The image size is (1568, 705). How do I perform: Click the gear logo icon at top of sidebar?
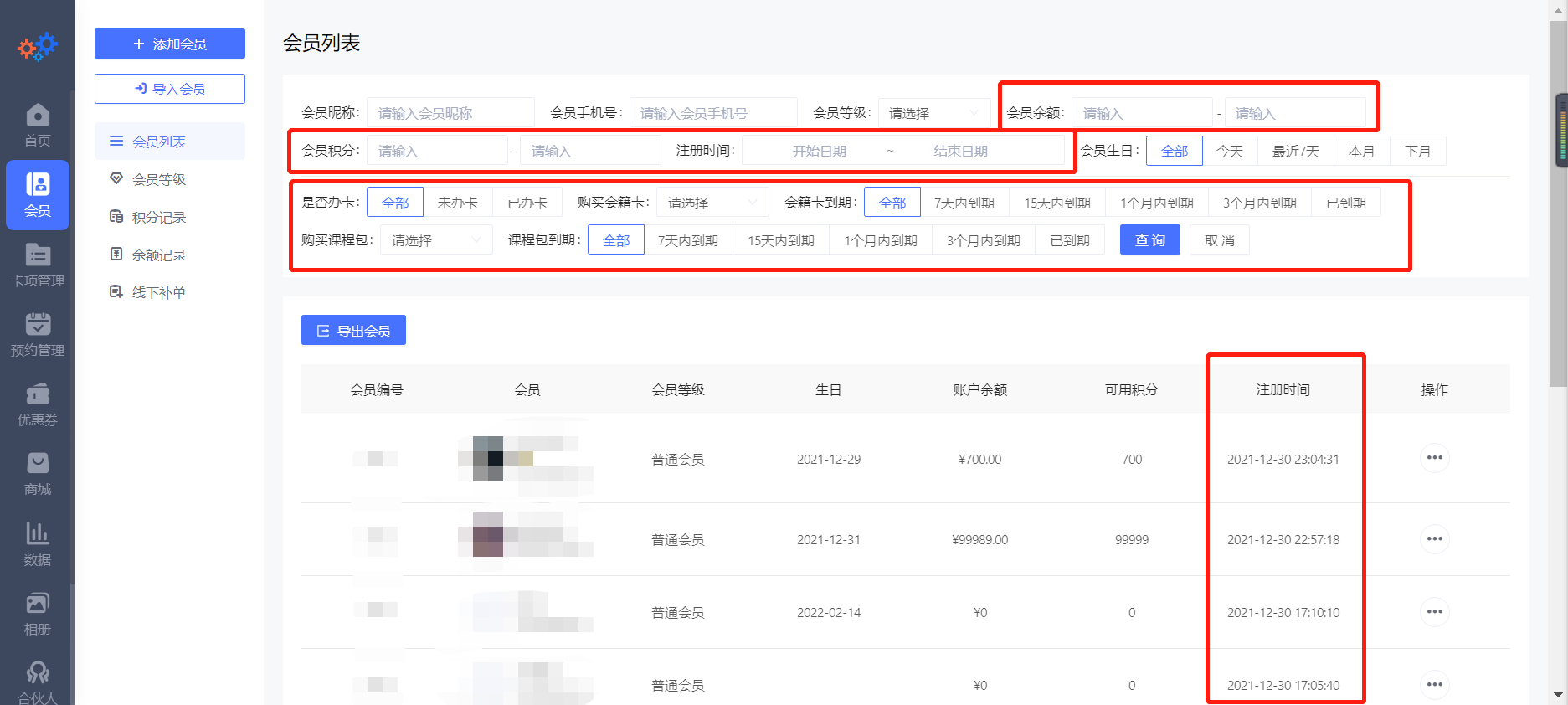tap(38, 46)
